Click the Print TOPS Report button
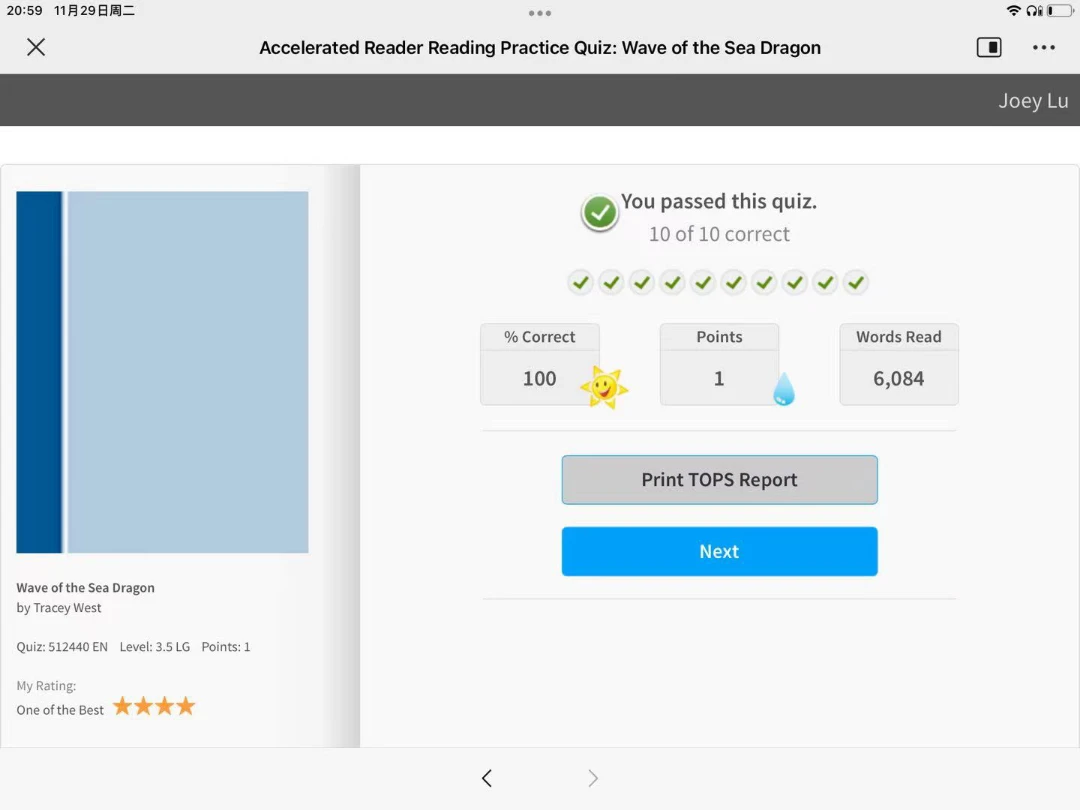 719,479
